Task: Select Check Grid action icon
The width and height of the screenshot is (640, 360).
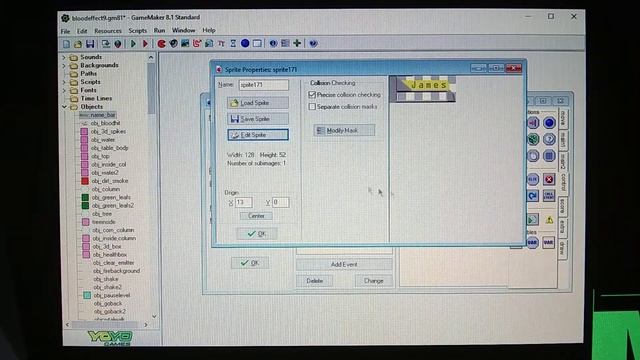Action: 549,156
